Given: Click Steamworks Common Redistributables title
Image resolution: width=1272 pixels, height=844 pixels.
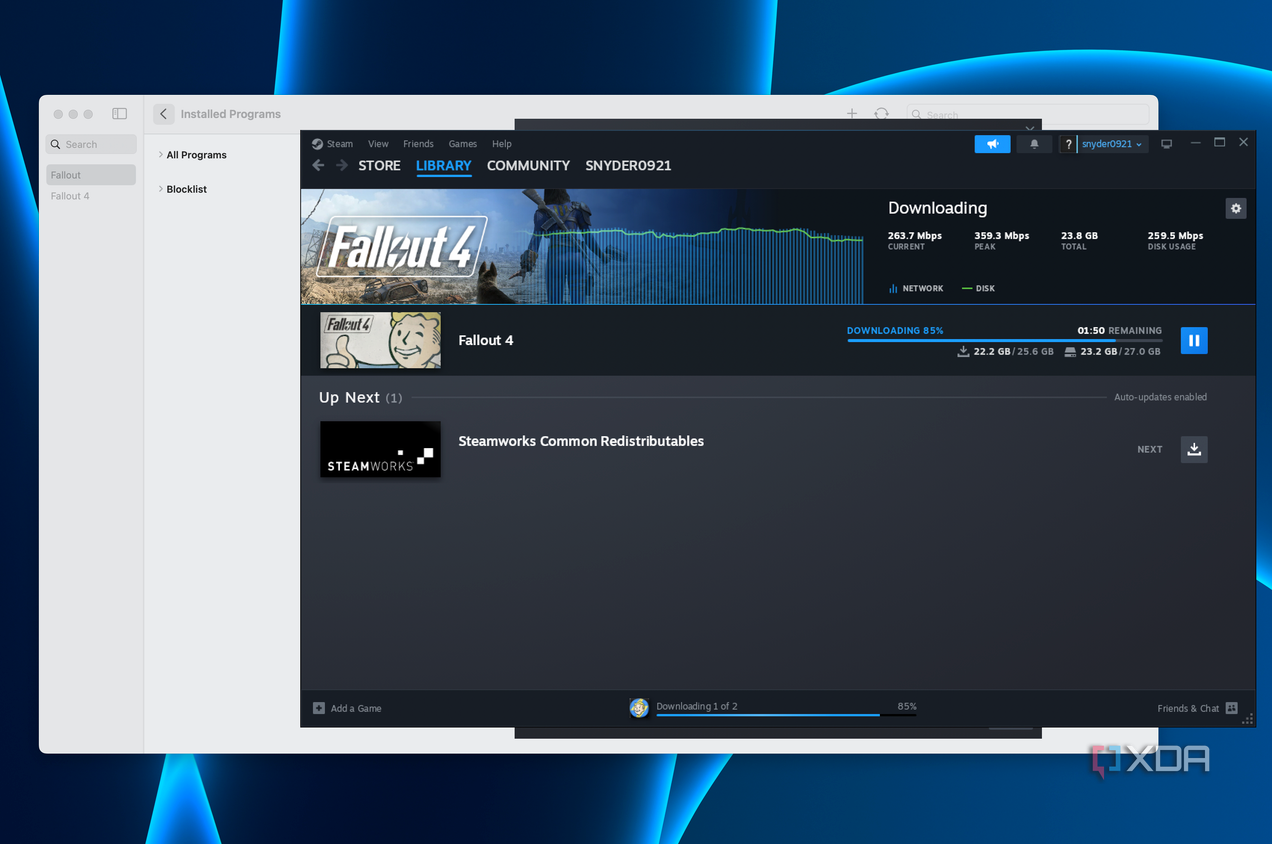Looking at the screenshot, I should pyautogui.click(x=581, y=441).
